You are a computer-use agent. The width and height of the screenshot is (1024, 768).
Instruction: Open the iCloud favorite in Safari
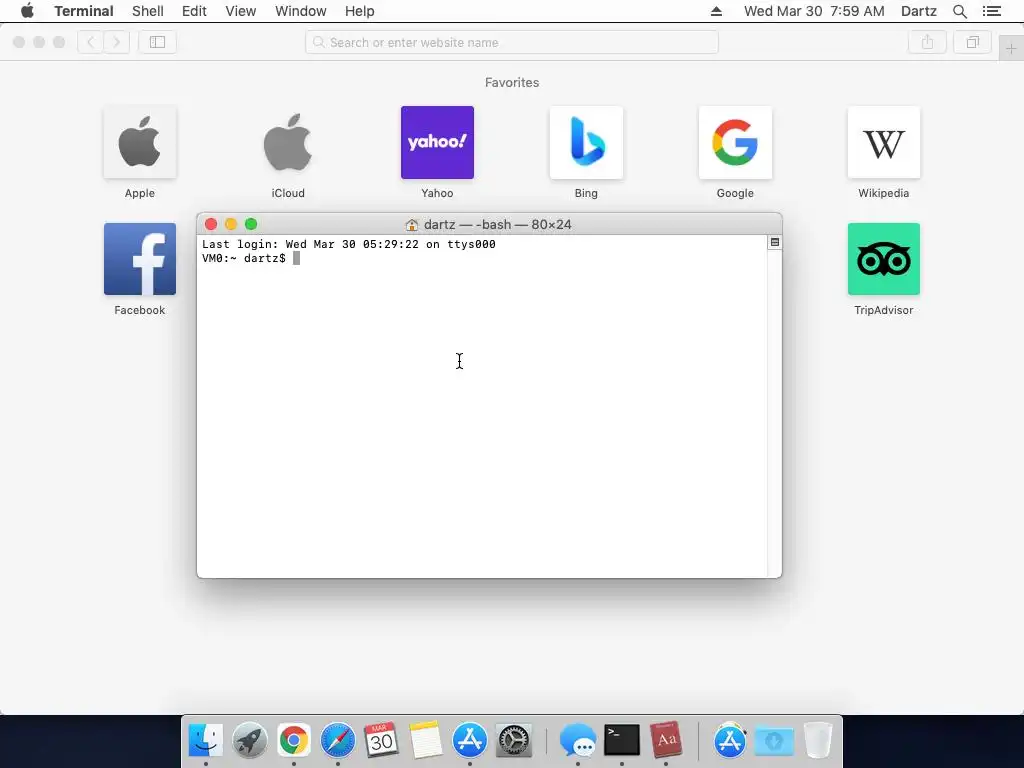click(288, 142)
